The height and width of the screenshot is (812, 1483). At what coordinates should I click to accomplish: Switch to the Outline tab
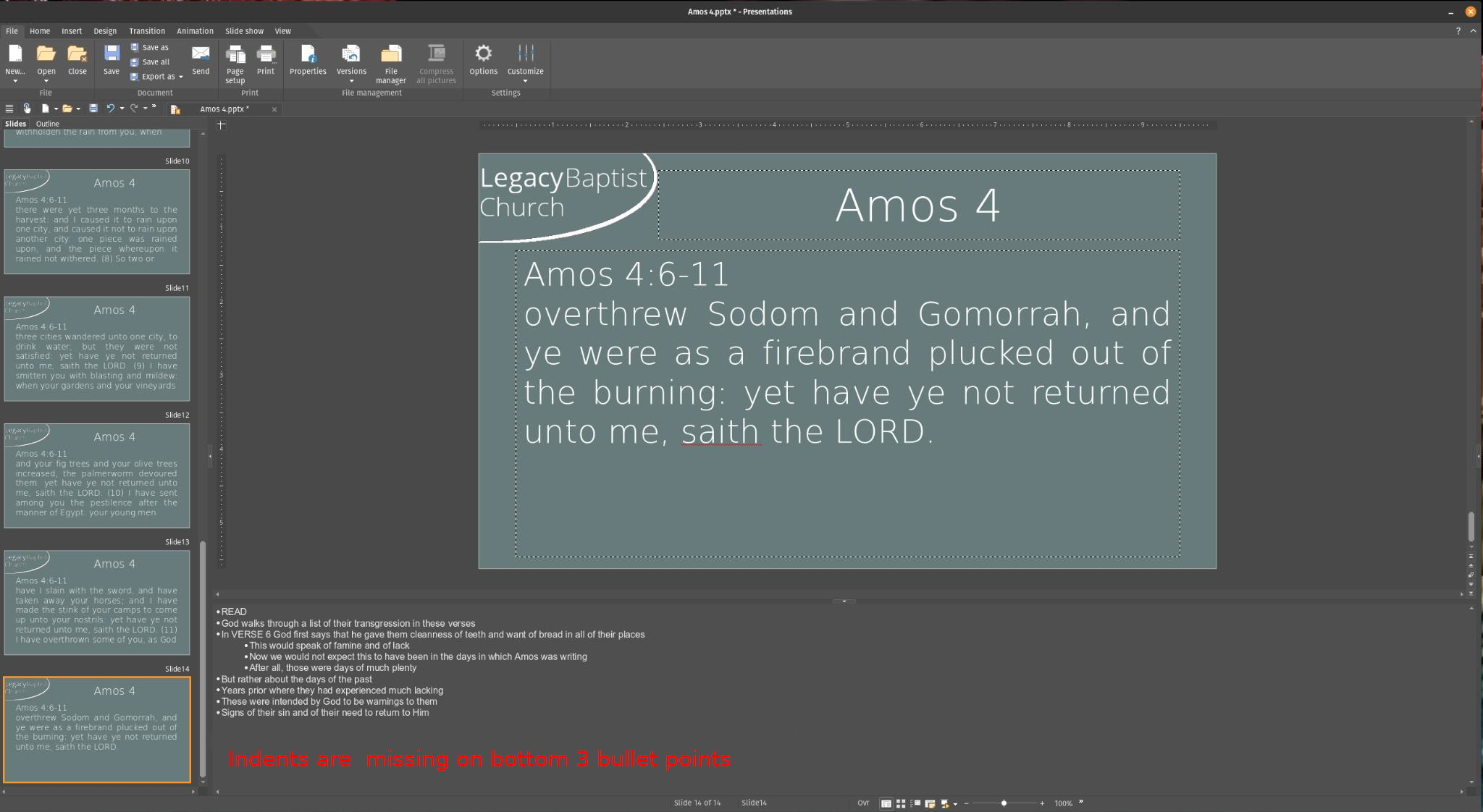(48, 124)
